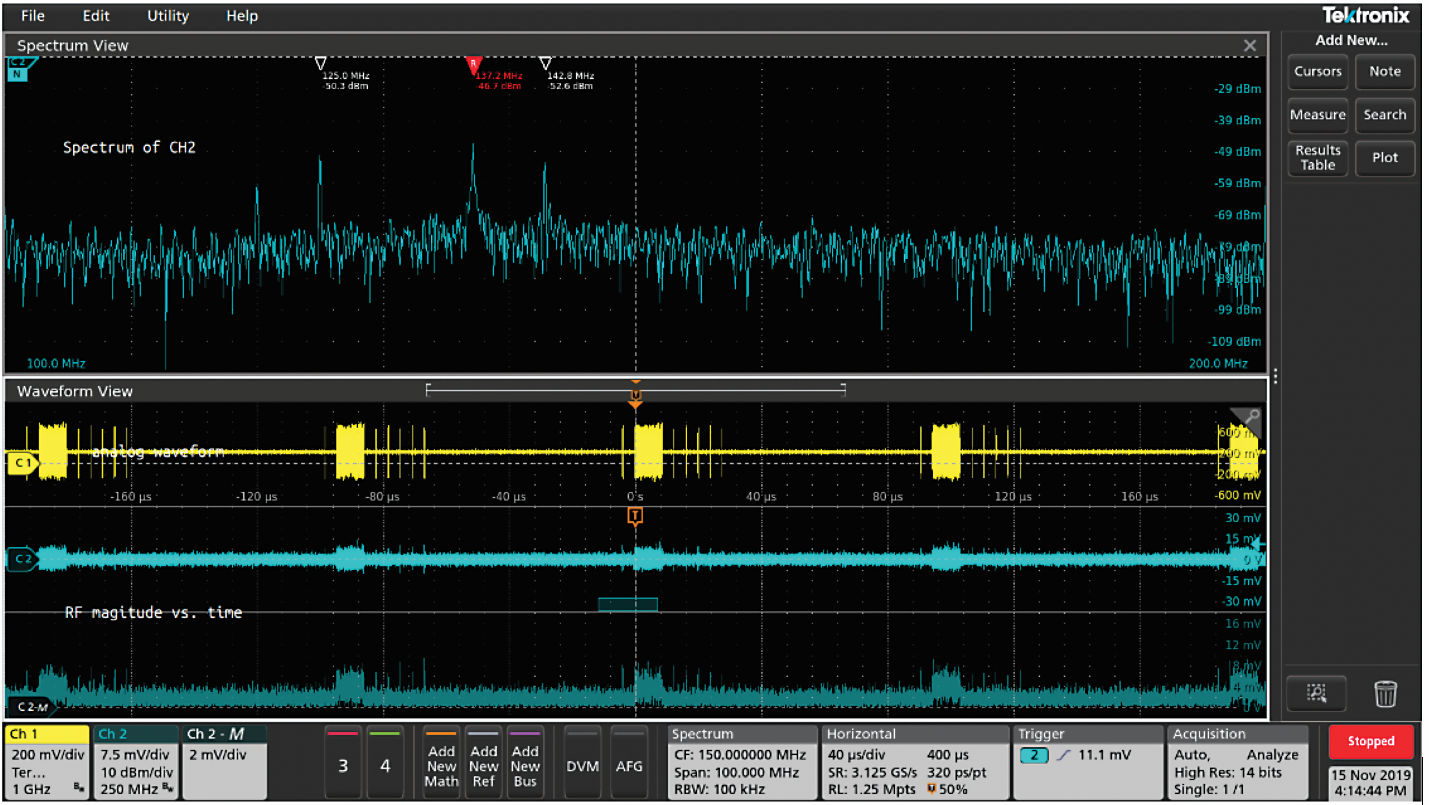The width and height of the screenshot is (1429, 805).
Task: Click the Add New Math badge
Action: [441, 763]
